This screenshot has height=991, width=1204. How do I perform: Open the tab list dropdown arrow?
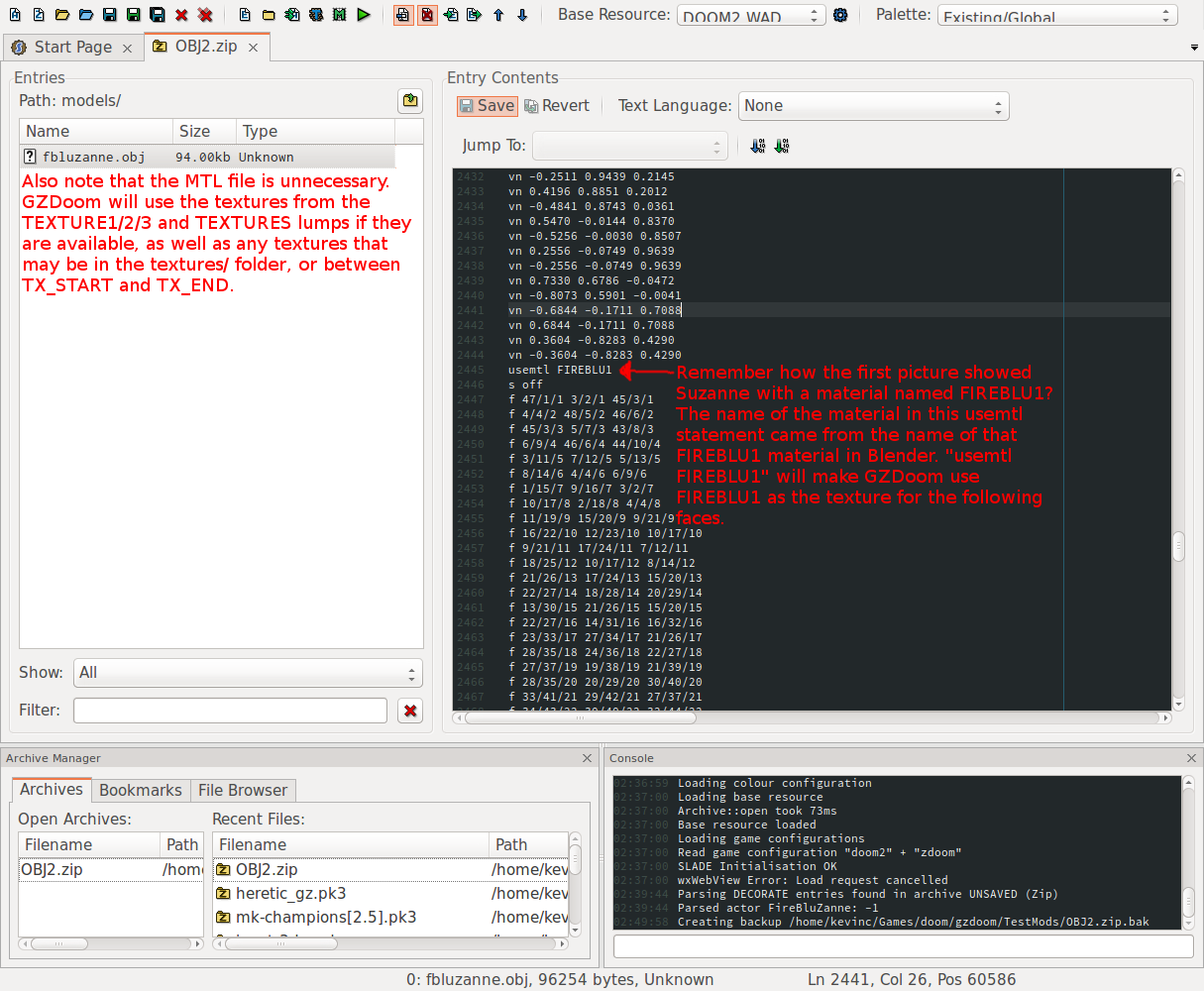[x=1194, y=48]
